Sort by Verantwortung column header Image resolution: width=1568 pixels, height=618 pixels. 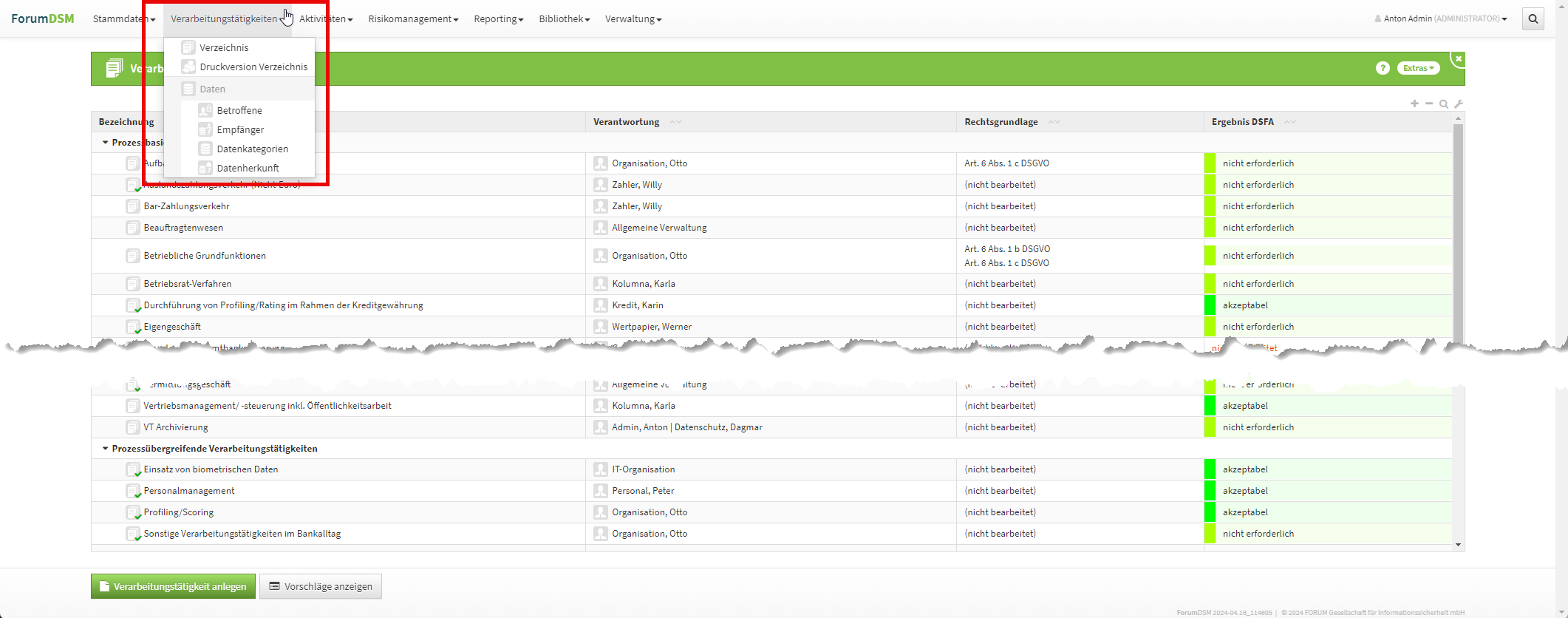[x=626, y=122]
